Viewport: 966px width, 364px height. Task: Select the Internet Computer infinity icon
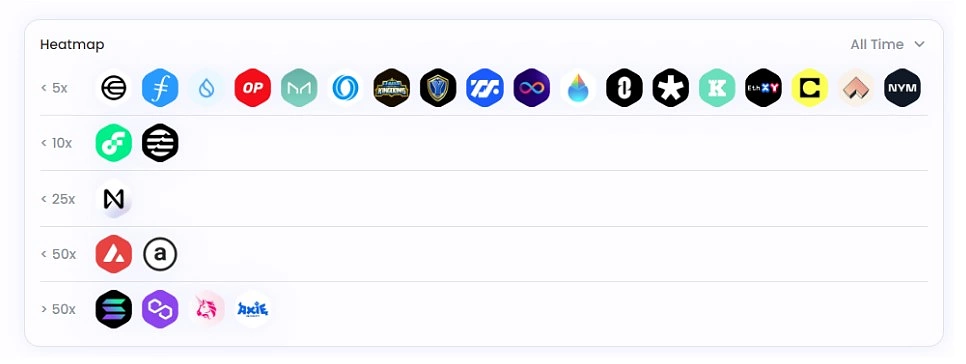pyautogui.click(x=531, y=87)
